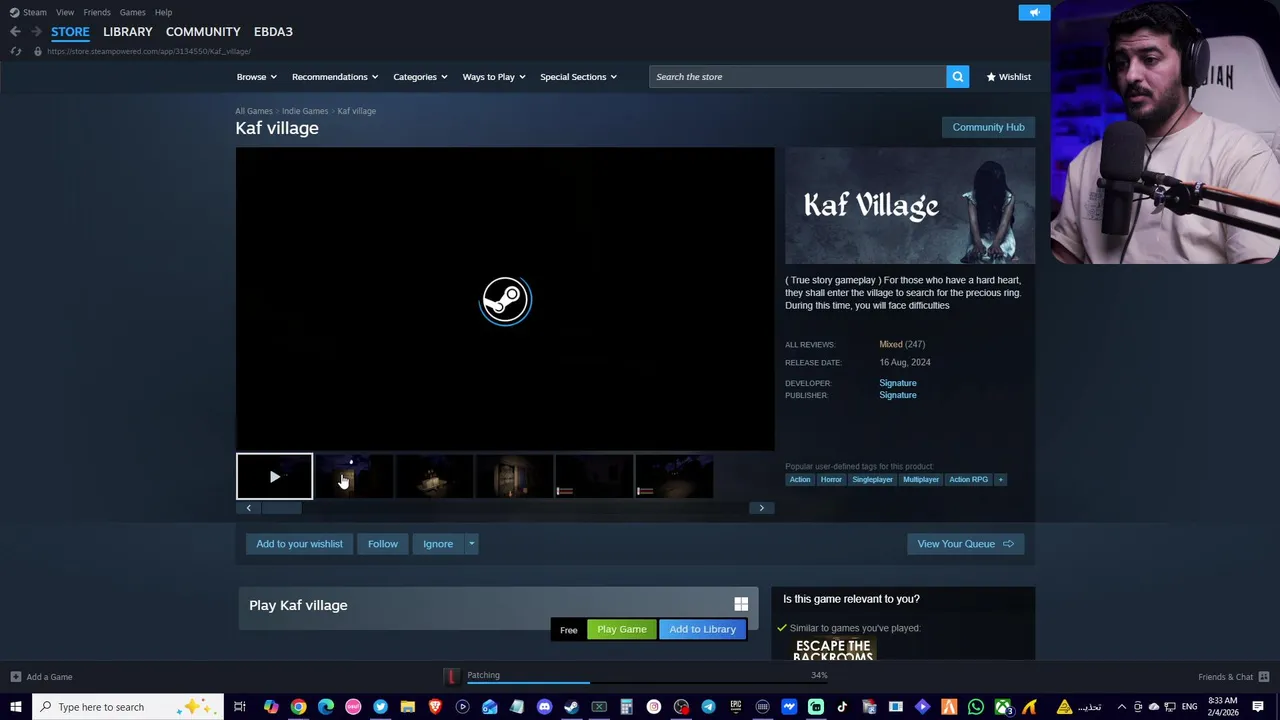Select the Horror tag
The height and width of the screenshot is (720, 1280).
pos(831,479)
